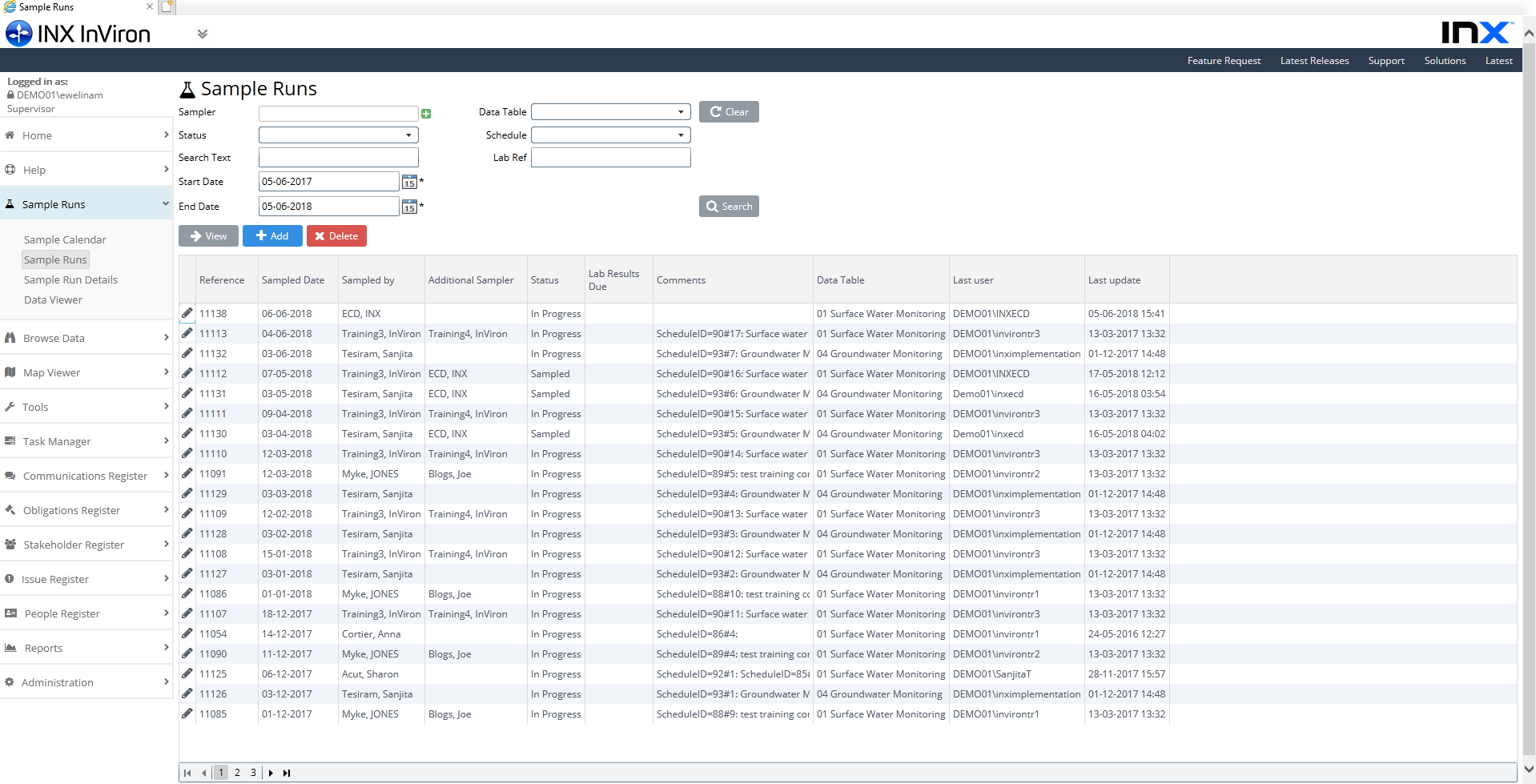The width and height of the screenshot is (1536, 784).
Task: Clear filters with the Clear button
Action: pos(729,112)
